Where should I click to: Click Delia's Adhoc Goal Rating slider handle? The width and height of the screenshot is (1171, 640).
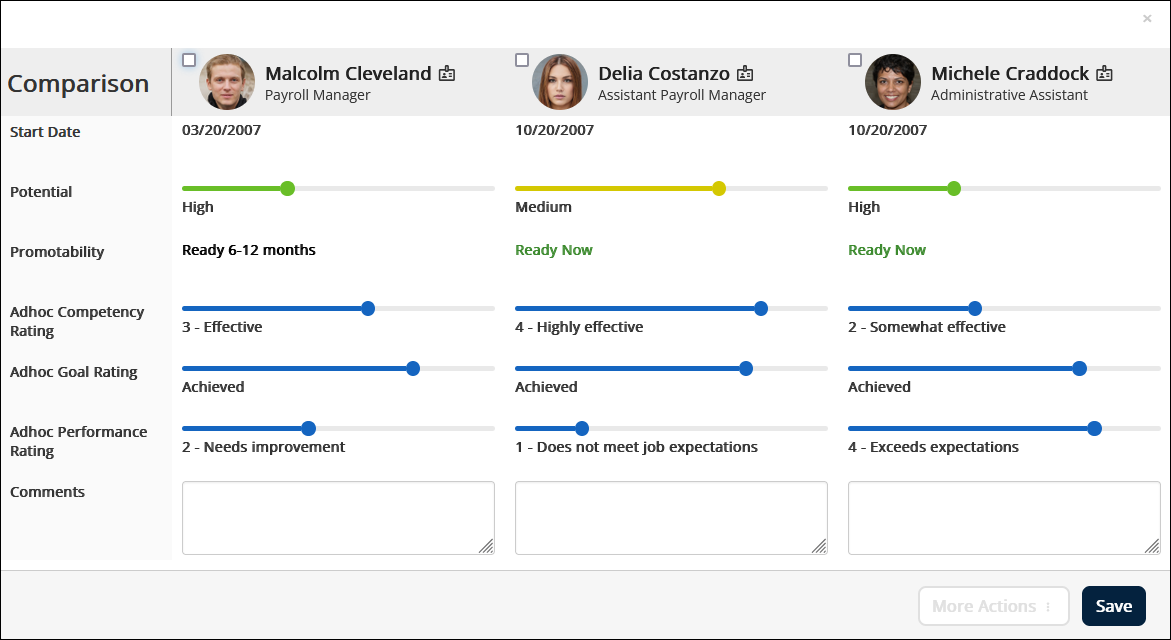(745, 368)
